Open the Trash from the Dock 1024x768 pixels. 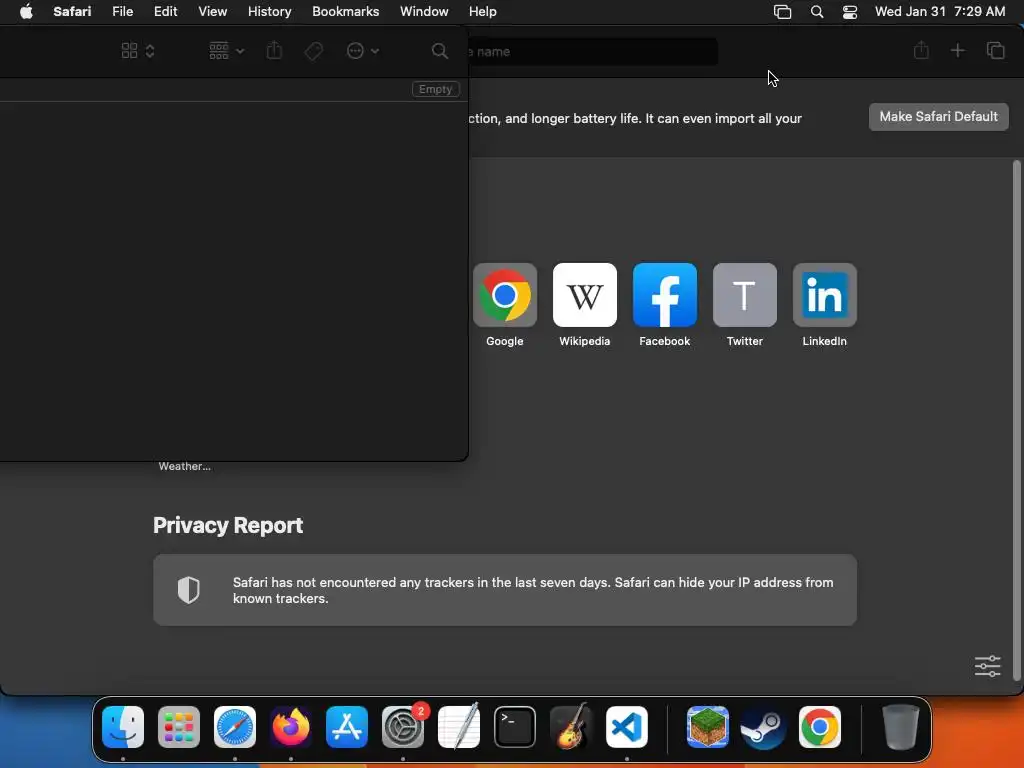(x=901, y=727)
